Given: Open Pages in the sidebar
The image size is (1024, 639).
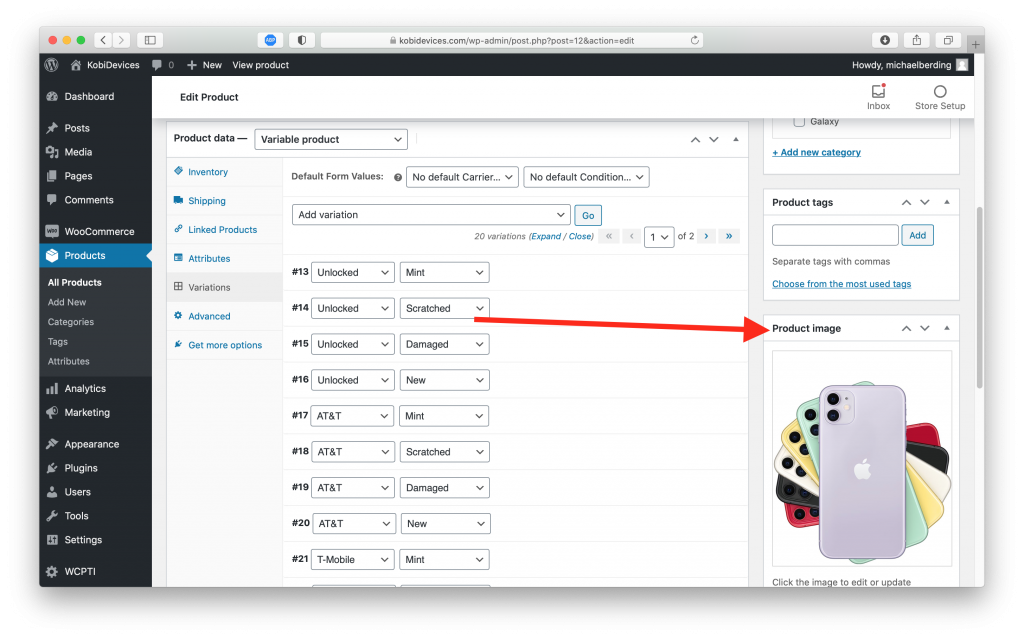Looking at the screenshot, I should 95,176.
